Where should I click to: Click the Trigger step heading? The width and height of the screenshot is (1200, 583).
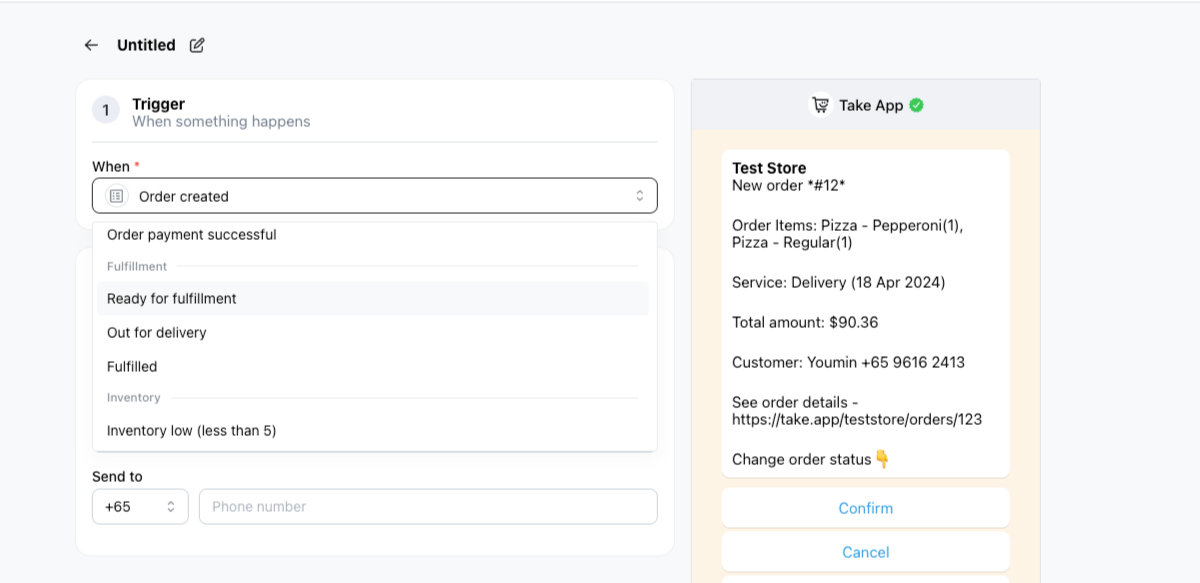pos(158,104)
